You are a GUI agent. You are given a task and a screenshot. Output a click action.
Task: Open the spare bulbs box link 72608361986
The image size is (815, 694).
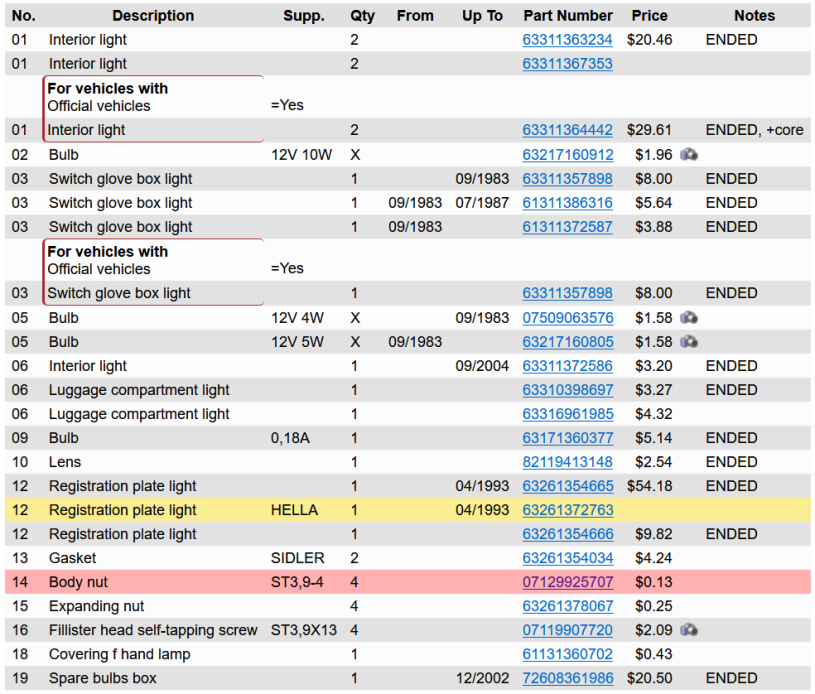(x=567, y=678)
